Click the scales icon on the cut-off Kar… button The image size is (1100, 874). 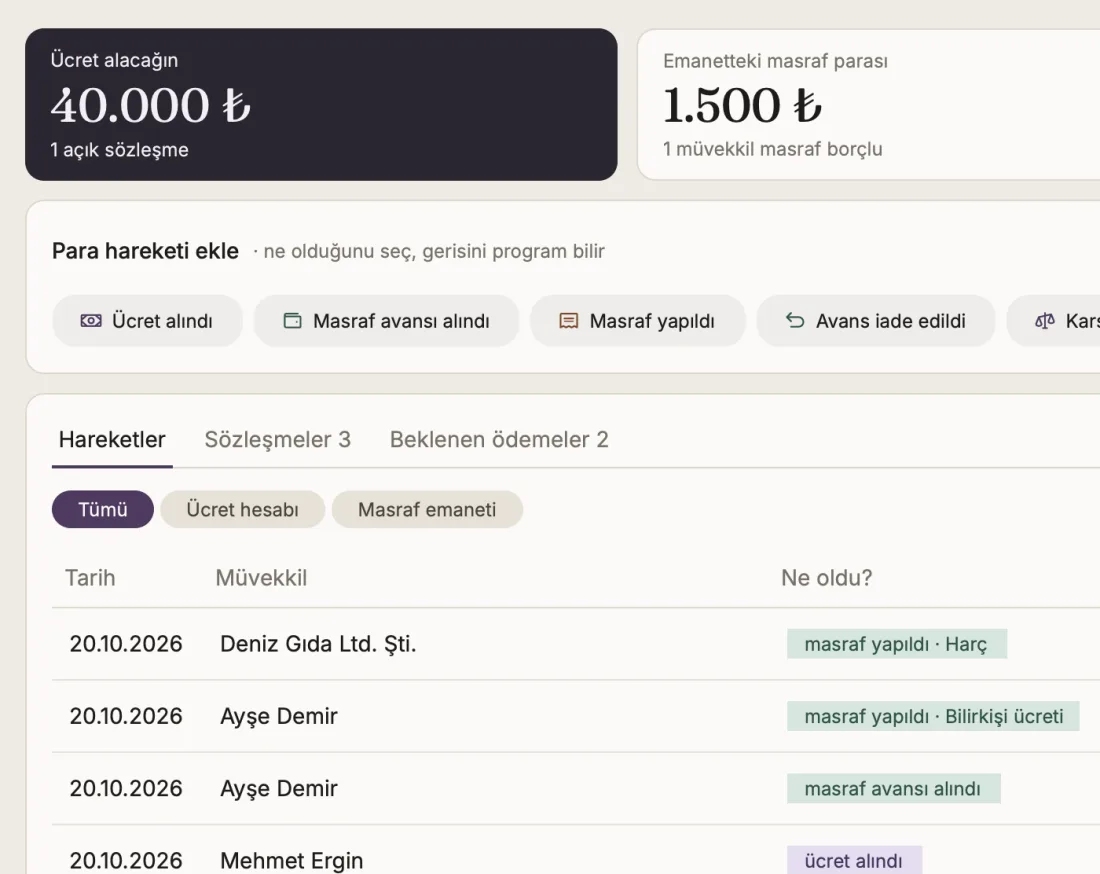[x=1045, y=321]
